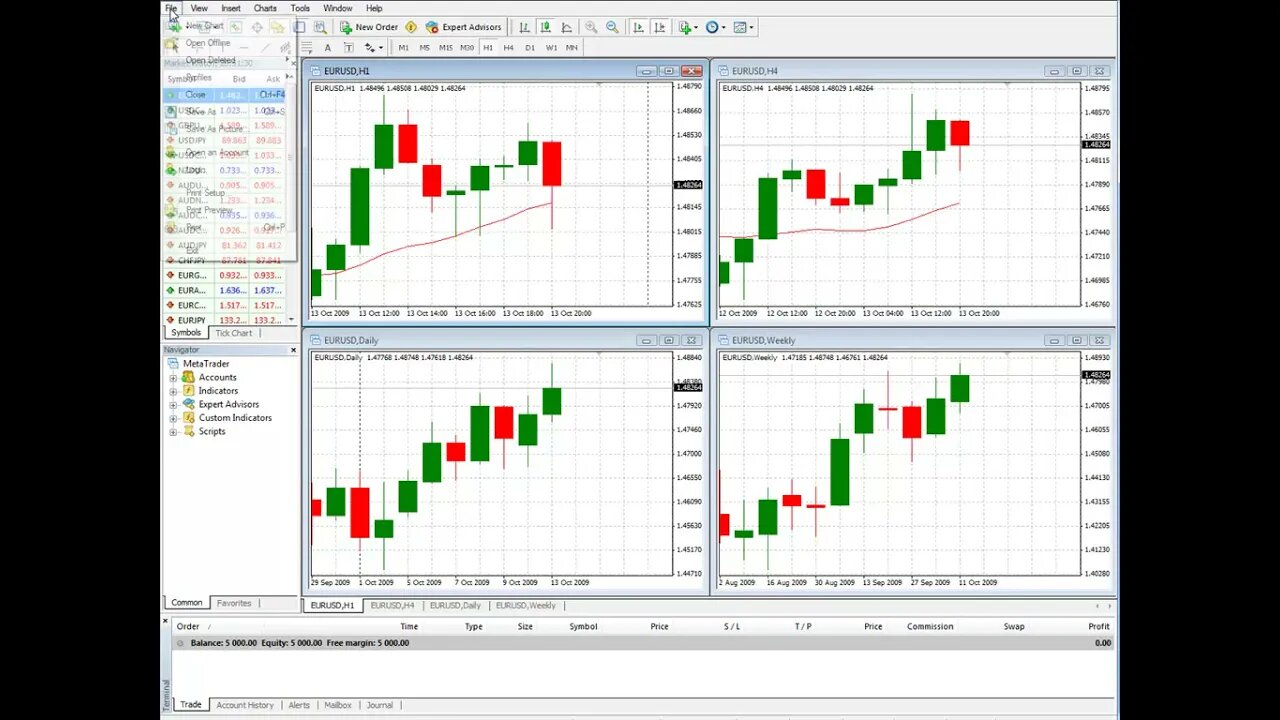Image resolution: width=1280 pixels, height=720 pixels.
Task: Open the Indicators dropdown arrow
Action: (696, 27)
